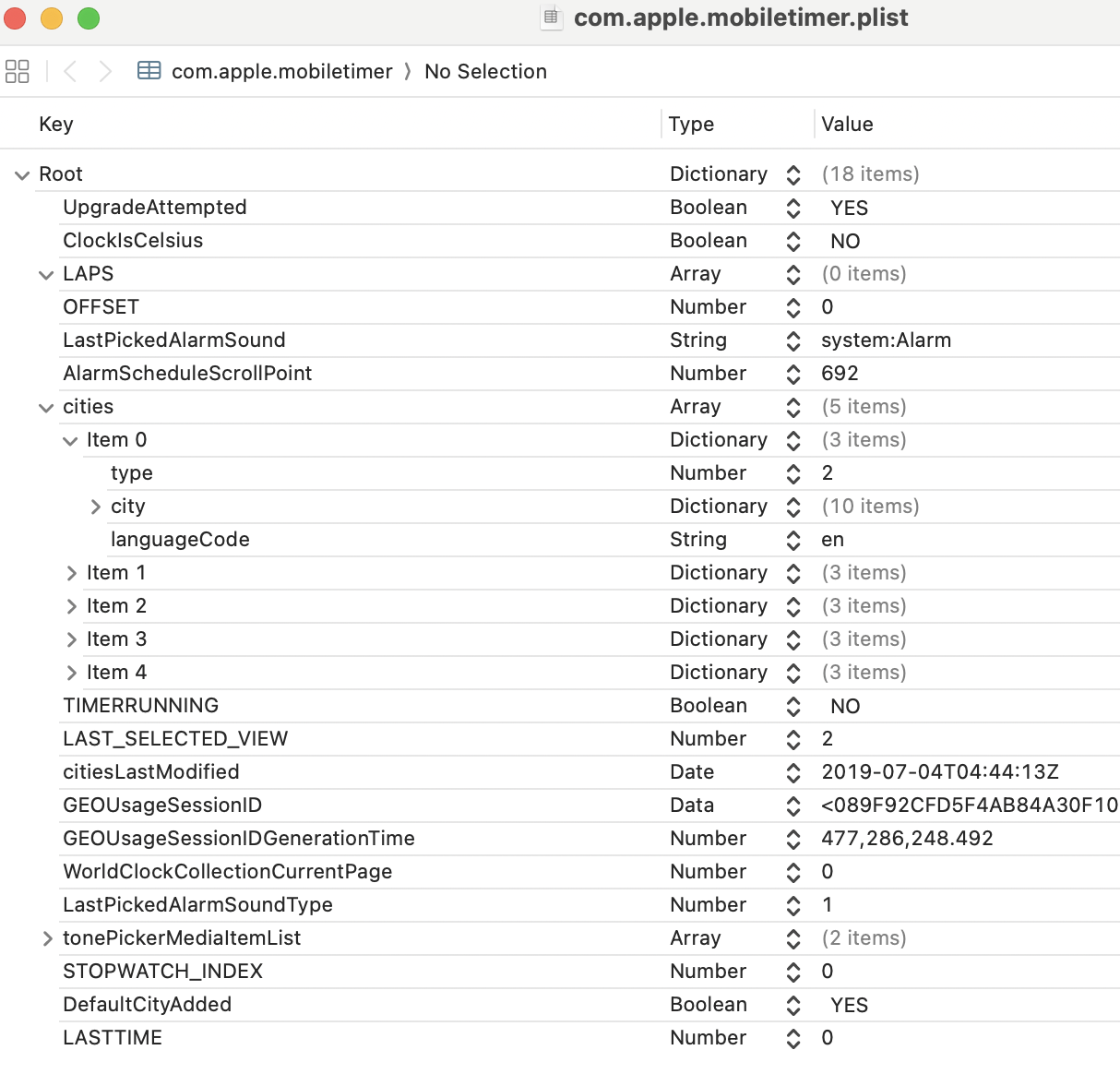Expand Item 1 in cities
Image resolution: width=1120 pixels, height=1074 pixels.
click(71, 573)
